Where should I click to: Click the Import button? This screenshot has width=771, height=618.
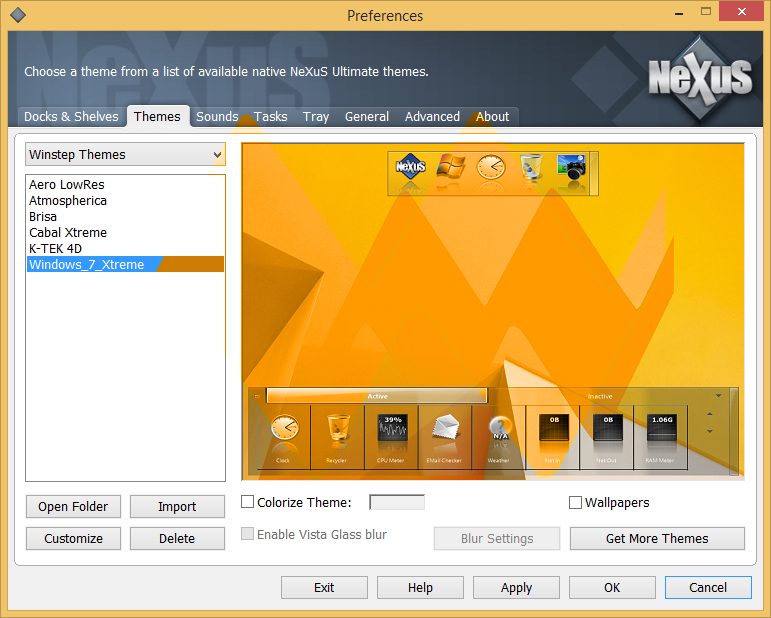[x=177, y=506]
